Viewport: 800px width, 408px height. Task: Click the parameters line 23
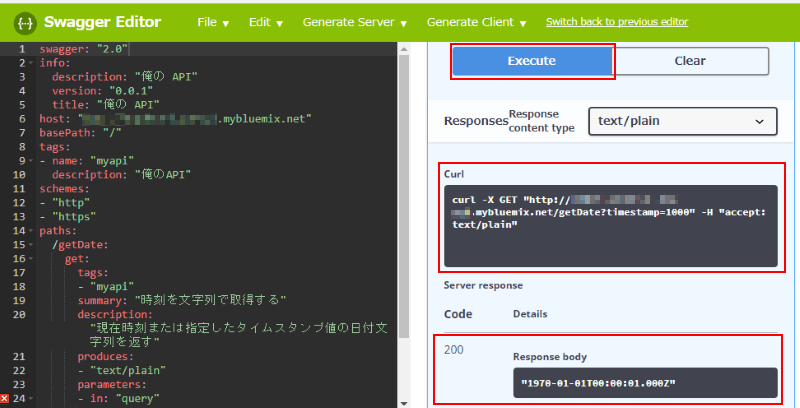pos(112,385)
